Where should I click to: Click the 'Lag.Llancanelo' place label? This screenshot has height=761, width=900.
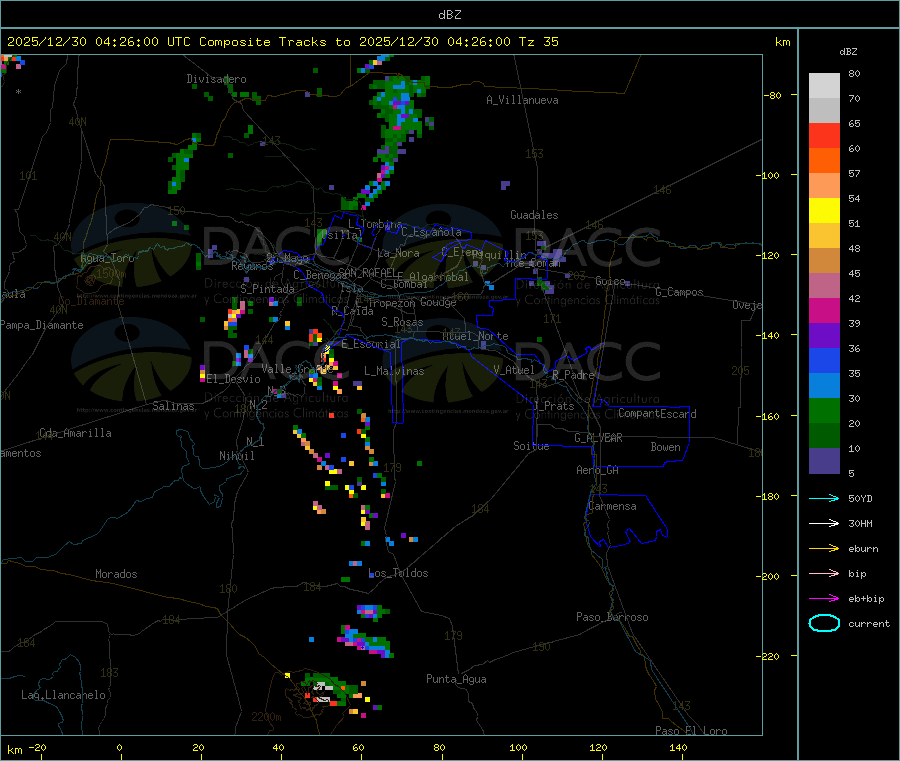(63, 695)
